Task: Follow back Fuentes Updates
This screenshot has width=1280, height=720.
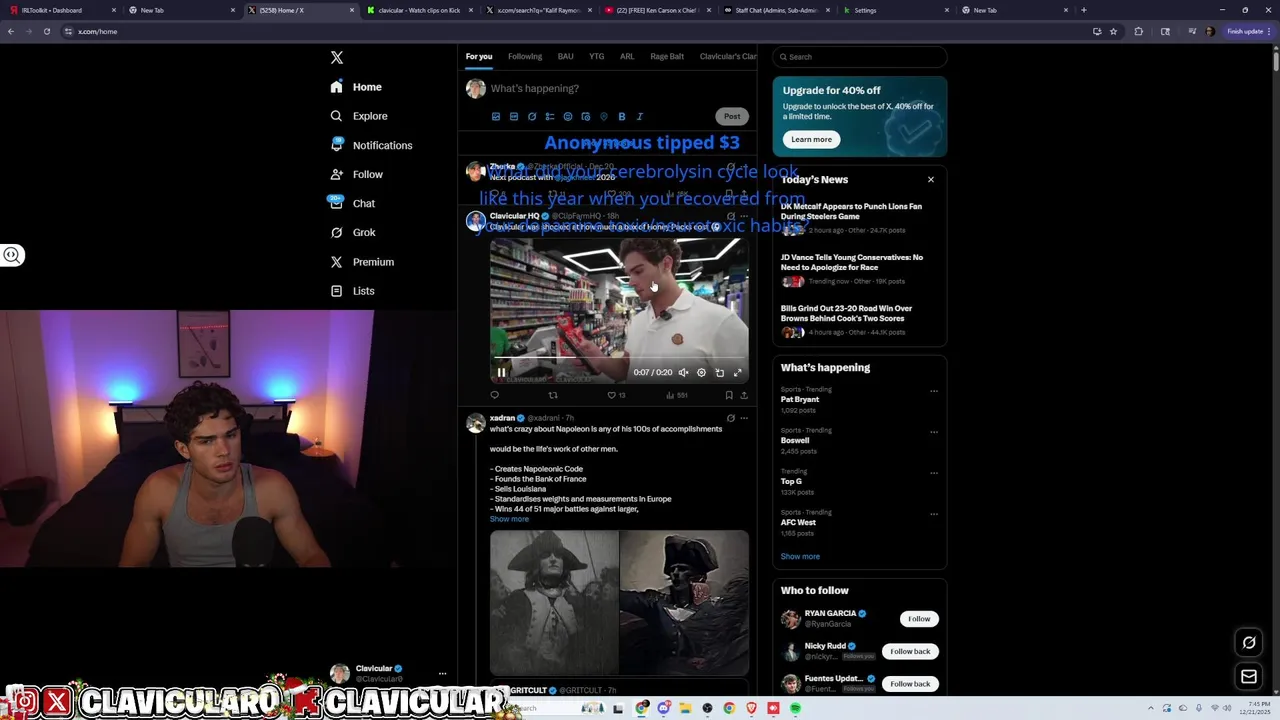Action: [910, 684]
